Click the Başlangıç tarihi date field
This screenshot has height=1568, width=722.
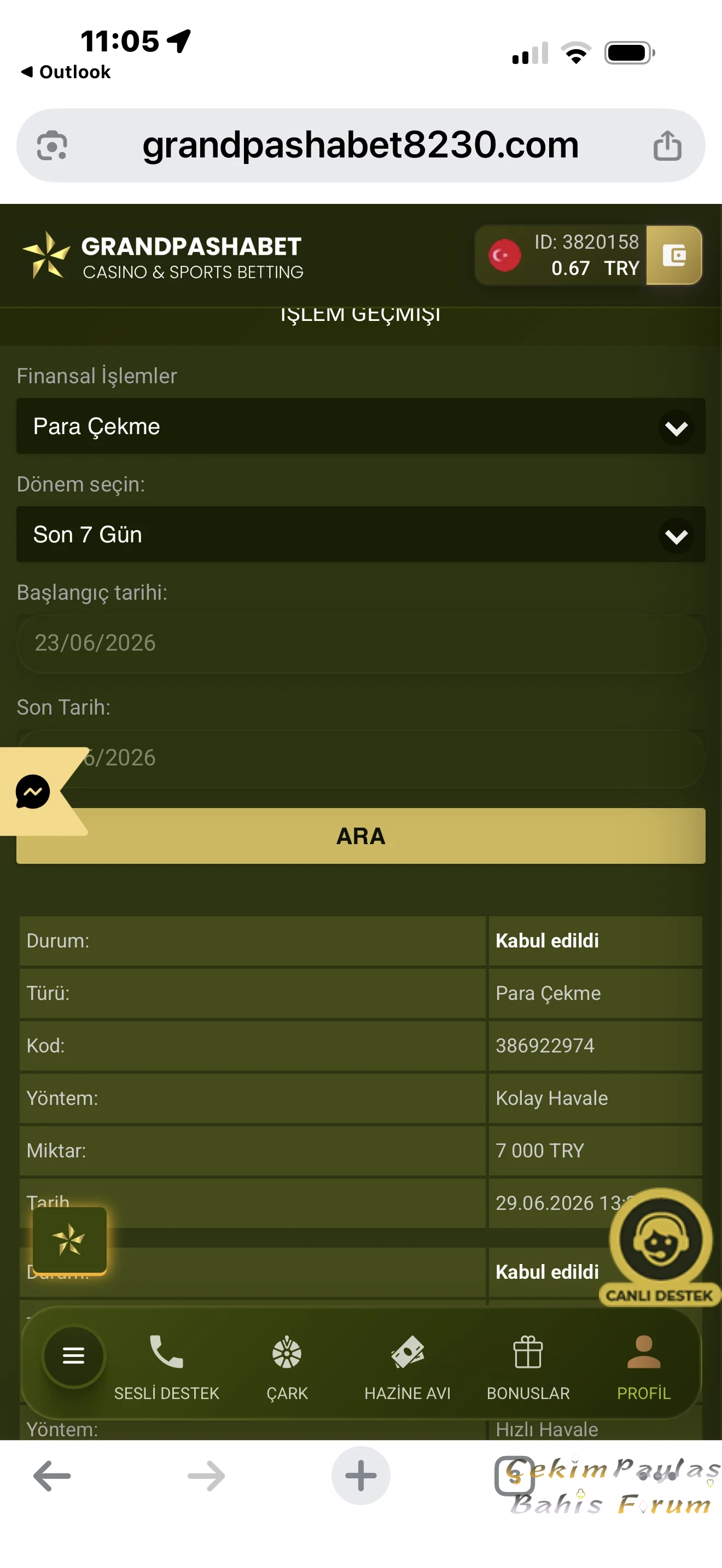pyautogui.click(x=360, y=643)
